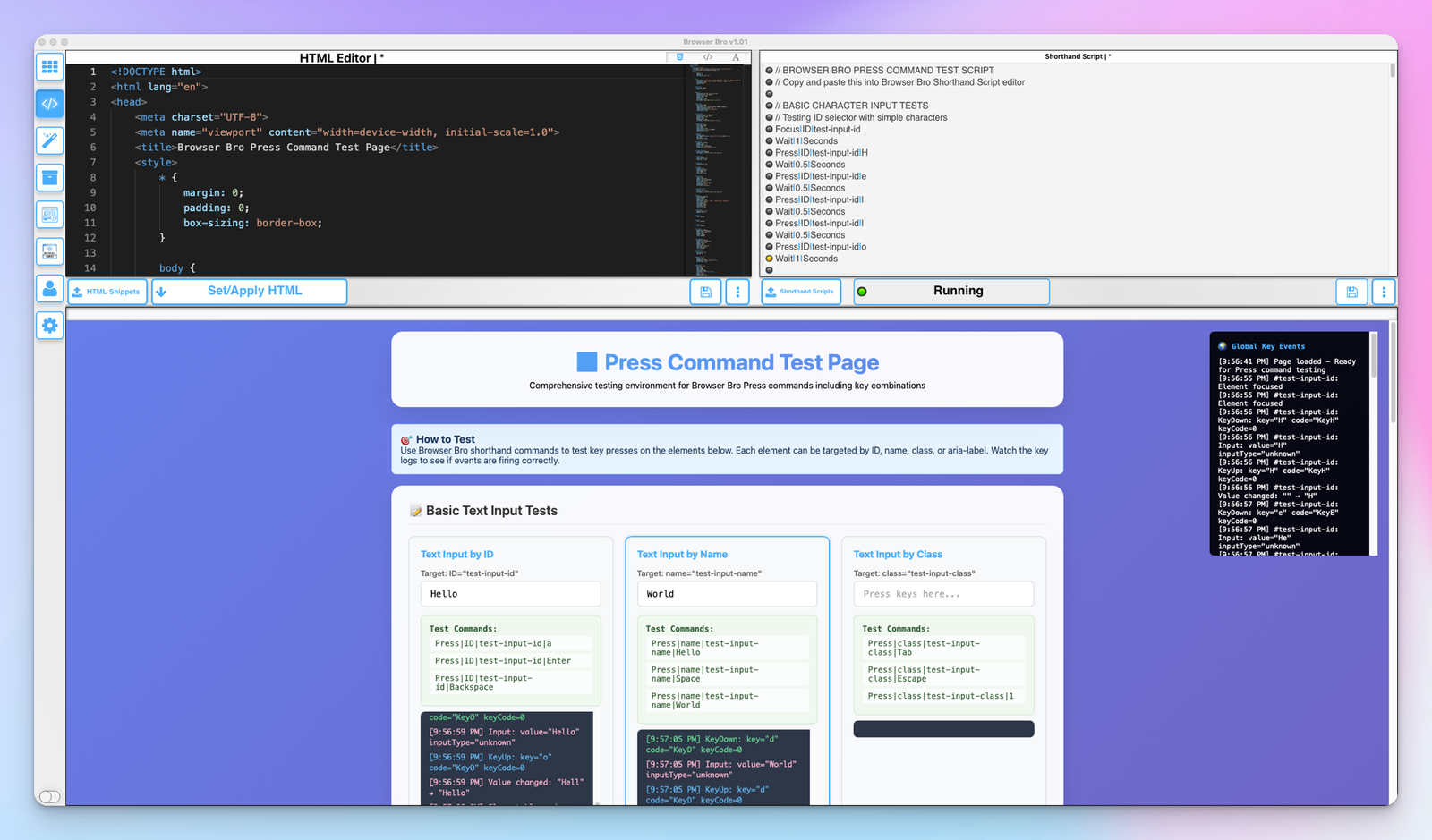Save the shorthand script
Screen dimensions: 1432x840
coord(1351,292)
